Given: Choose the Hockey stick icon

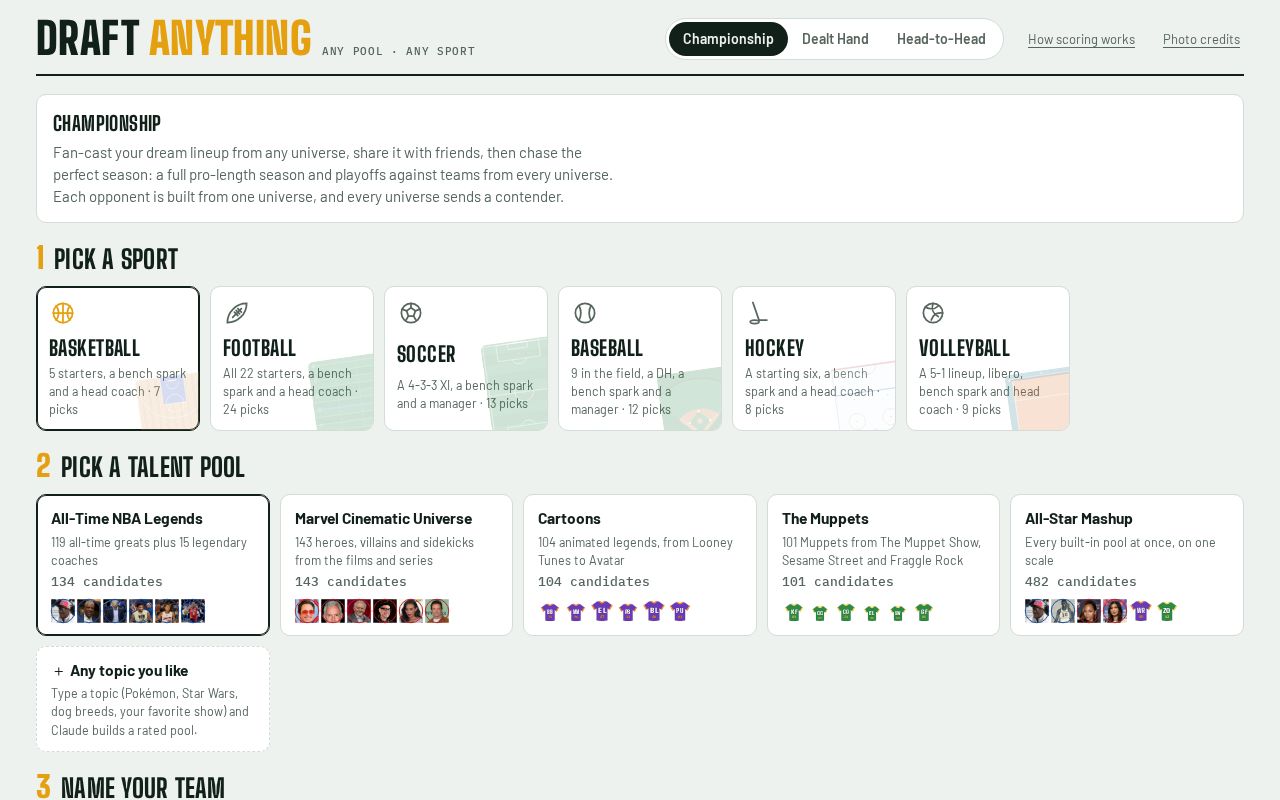Looking at the screenshot, I should (759, 313).
